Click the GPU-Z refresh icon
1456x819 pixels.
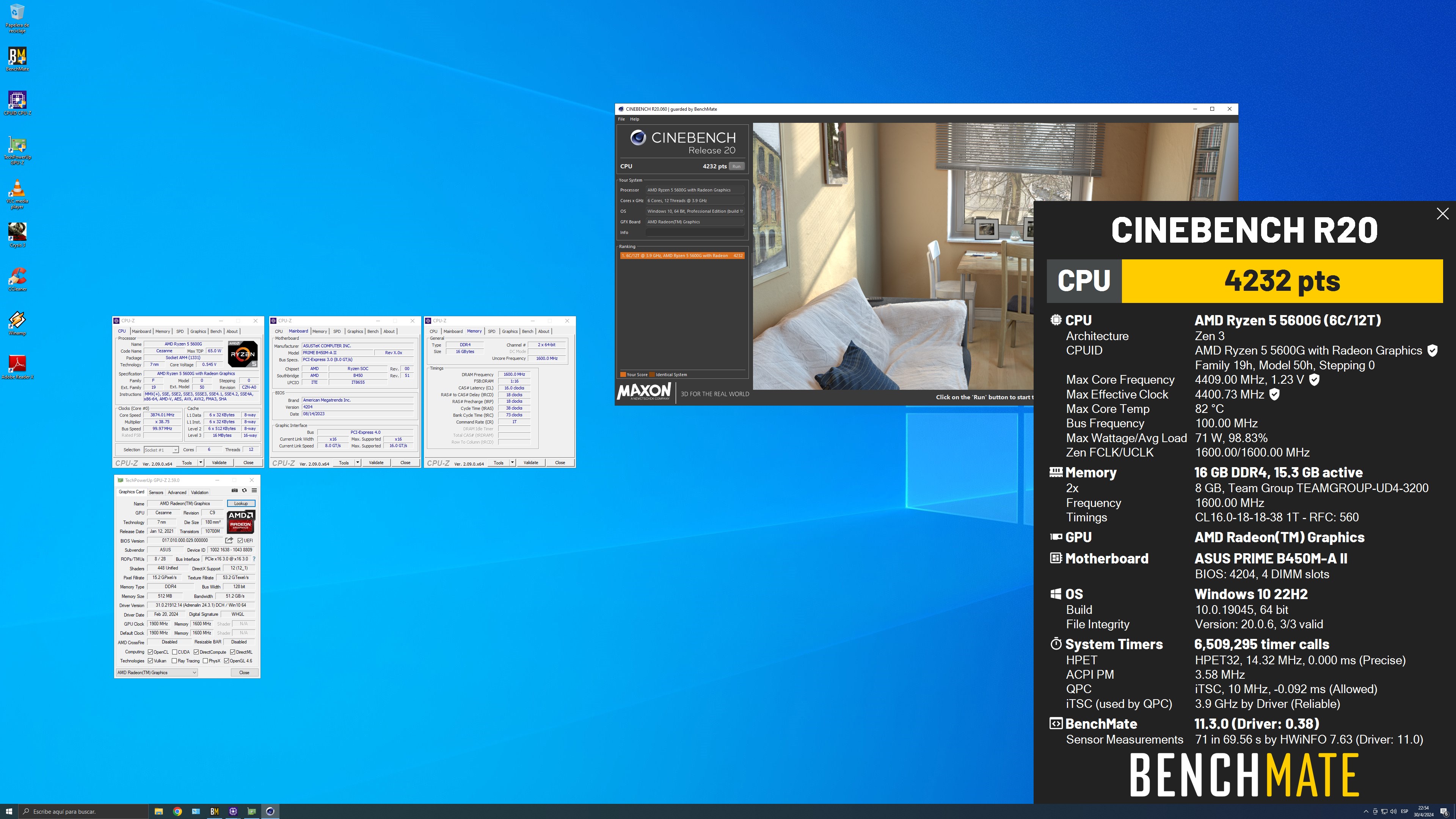pos(244,491)
